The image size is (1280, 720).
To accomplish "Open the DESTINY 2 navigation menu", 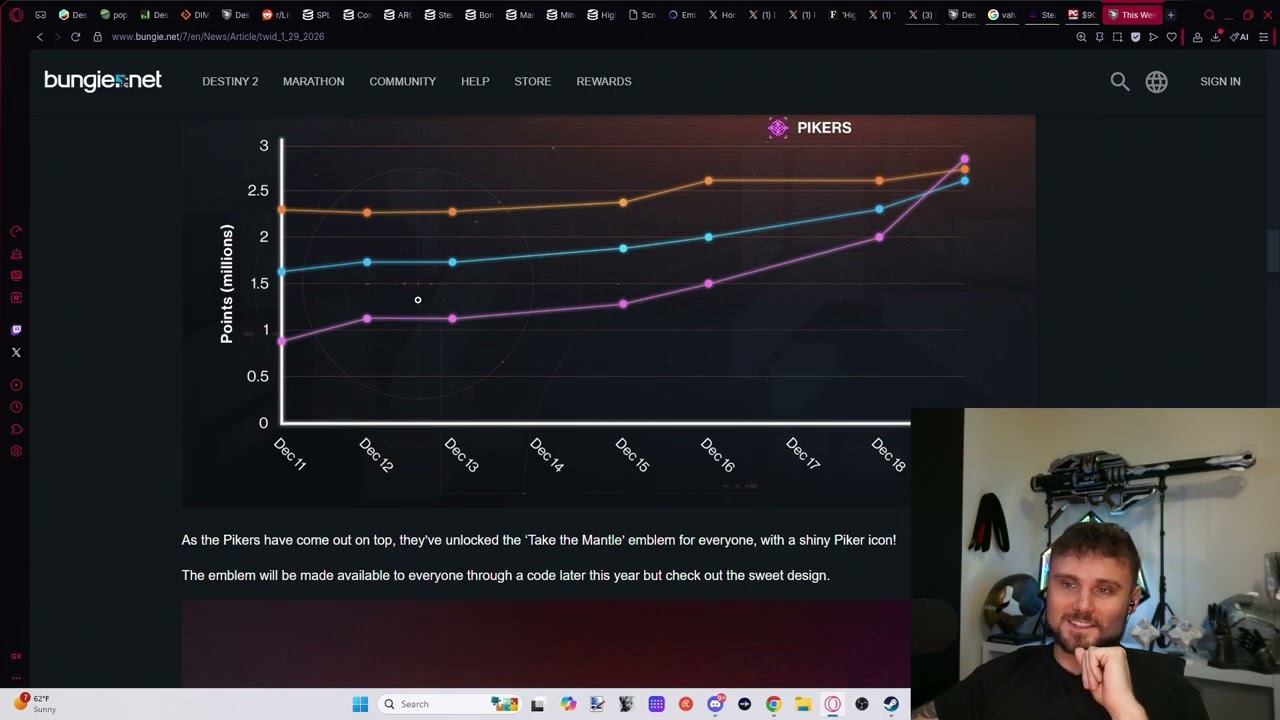I will click(230, 82).
